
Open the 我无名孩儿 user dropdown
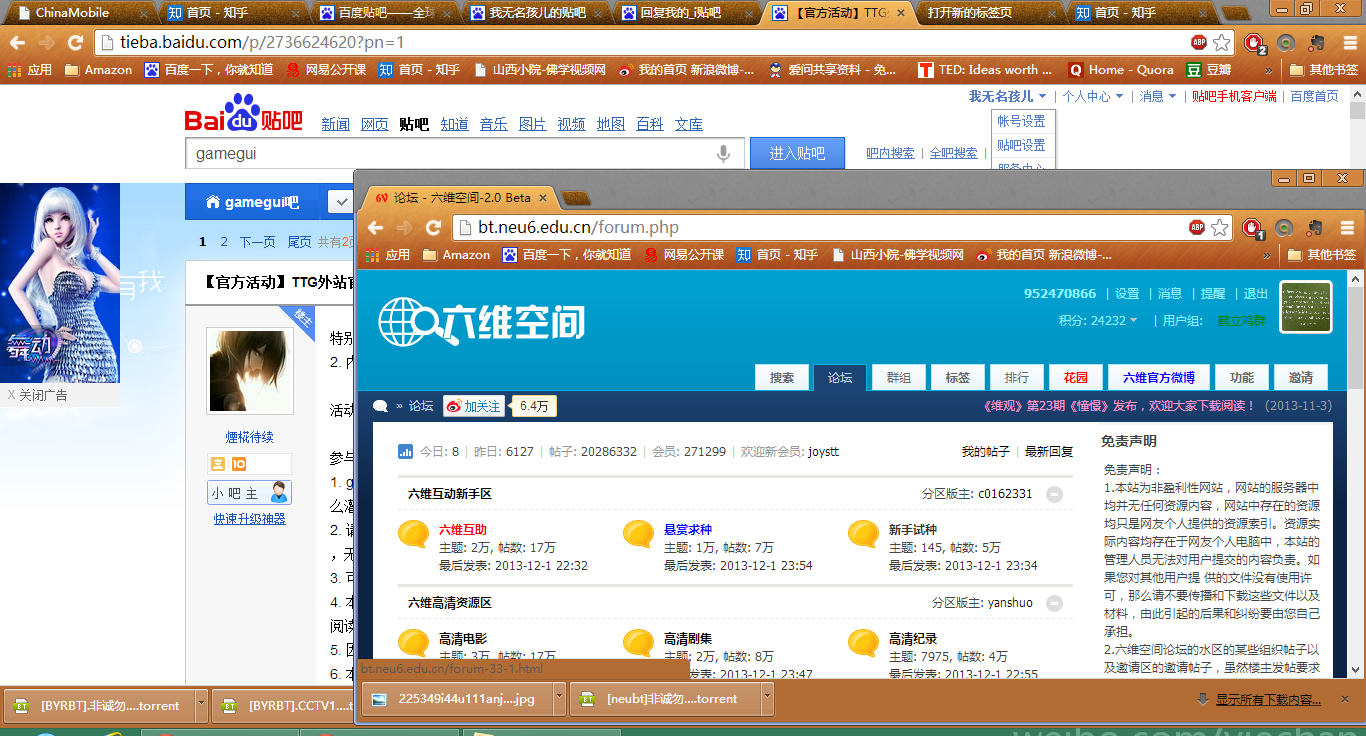click(x=1008, y=96)
